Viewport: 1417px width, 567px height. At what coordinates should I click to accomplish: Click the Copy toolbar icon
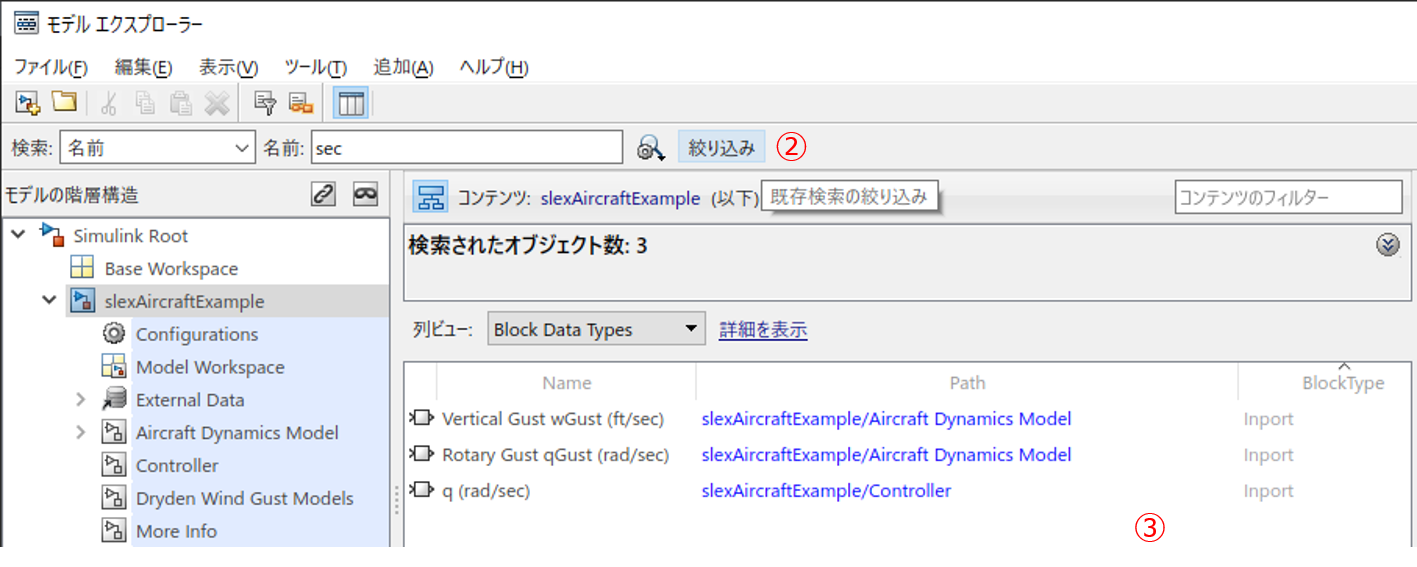145,102
